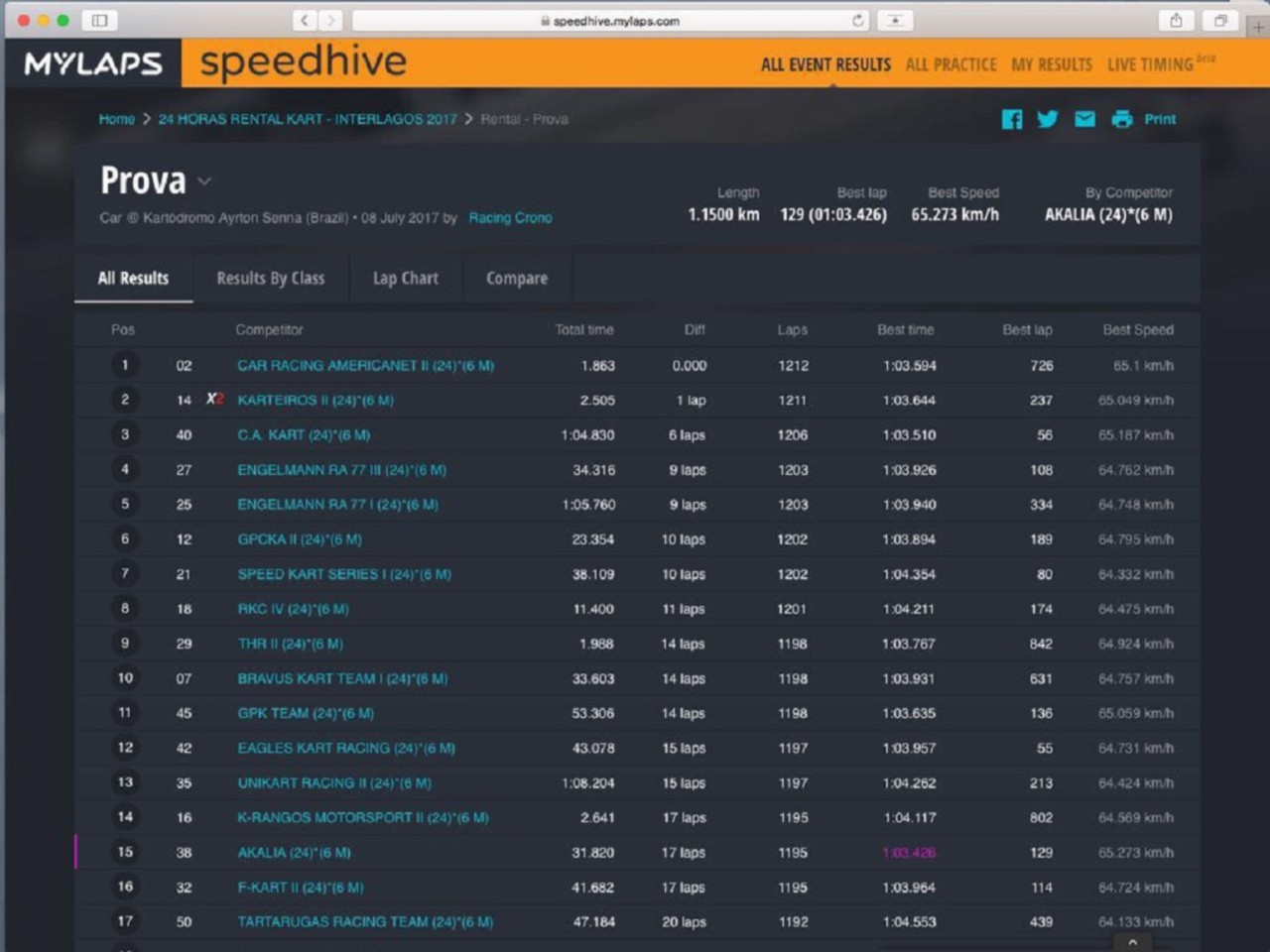The width and height of the screenshot is (1270, 952).
Task: Click the speedhive.mylaps.com address field
Action: point(609,20)
